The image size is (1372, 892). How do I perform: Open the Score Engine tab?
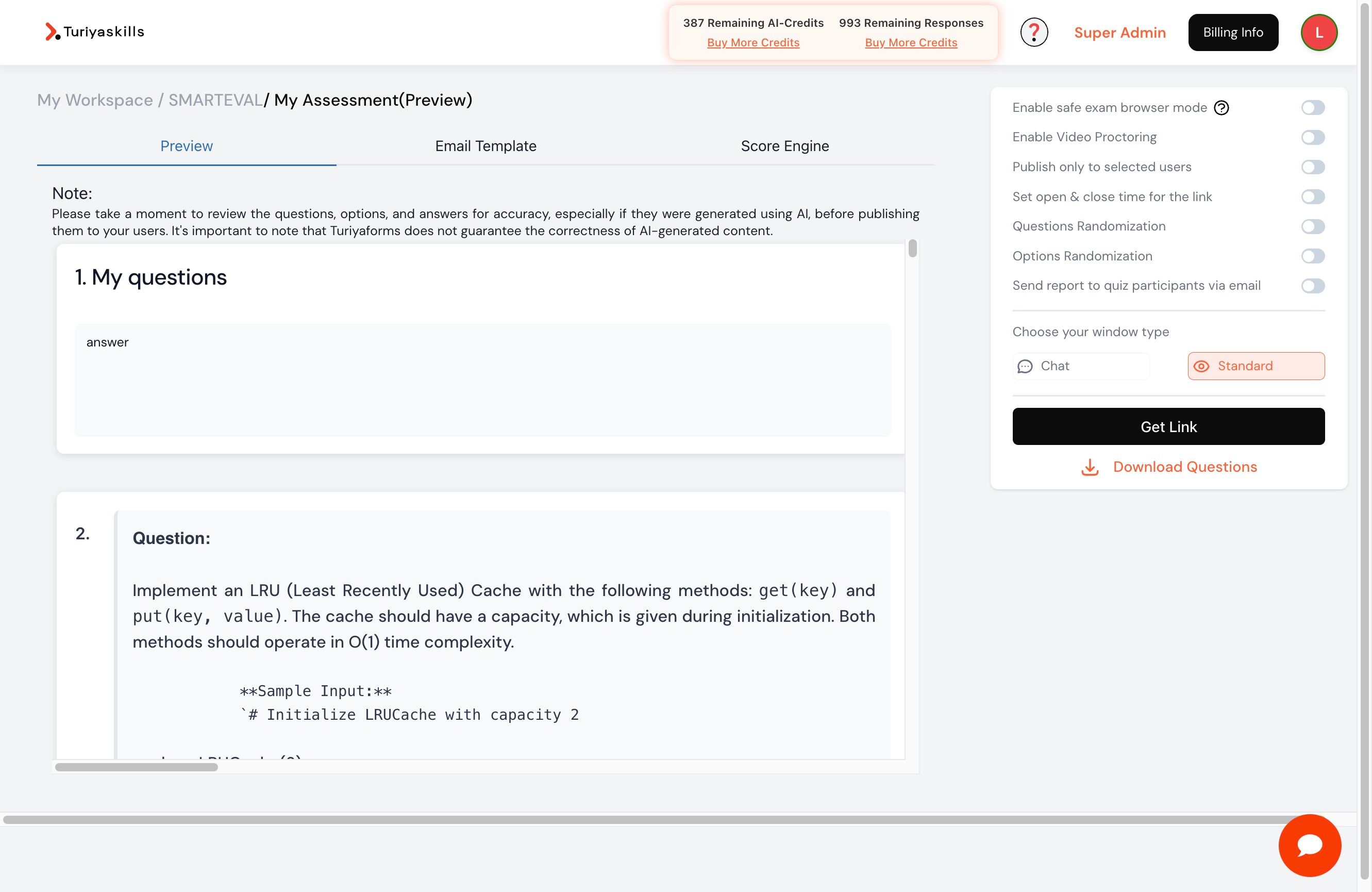(784, 146)
